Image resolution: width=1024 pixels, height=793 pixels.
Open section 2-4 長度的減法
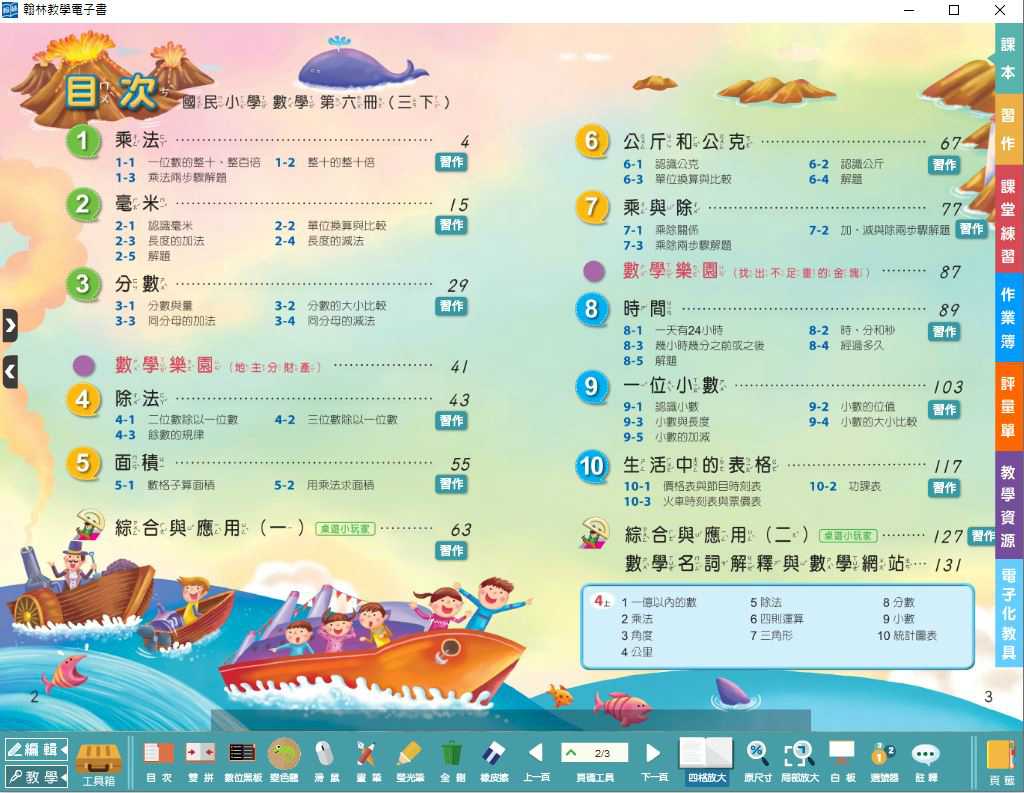pyautogui.click(x=319, y=241)
